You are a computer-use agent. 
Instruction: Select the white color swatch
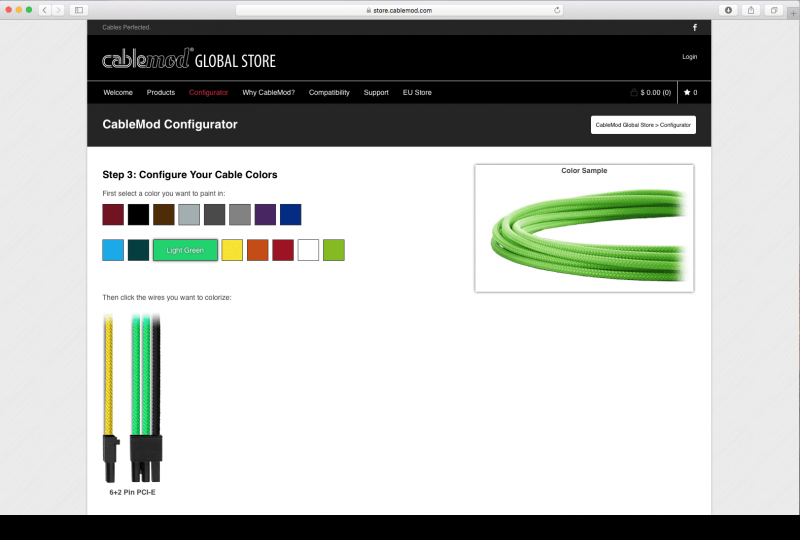(308, 250)
